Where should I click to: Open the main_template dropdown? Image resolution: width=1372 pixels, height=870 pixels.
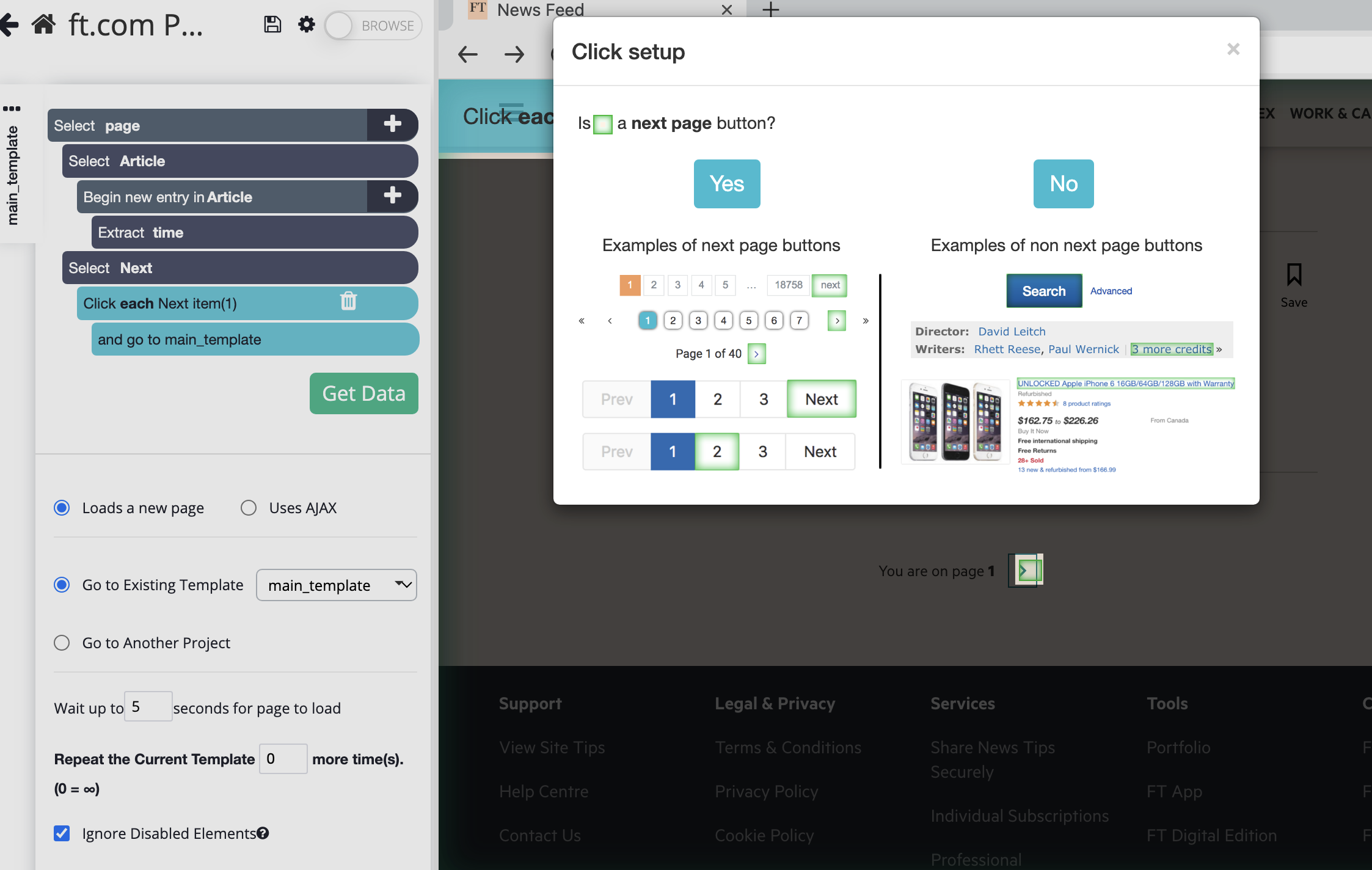(336, 585)
